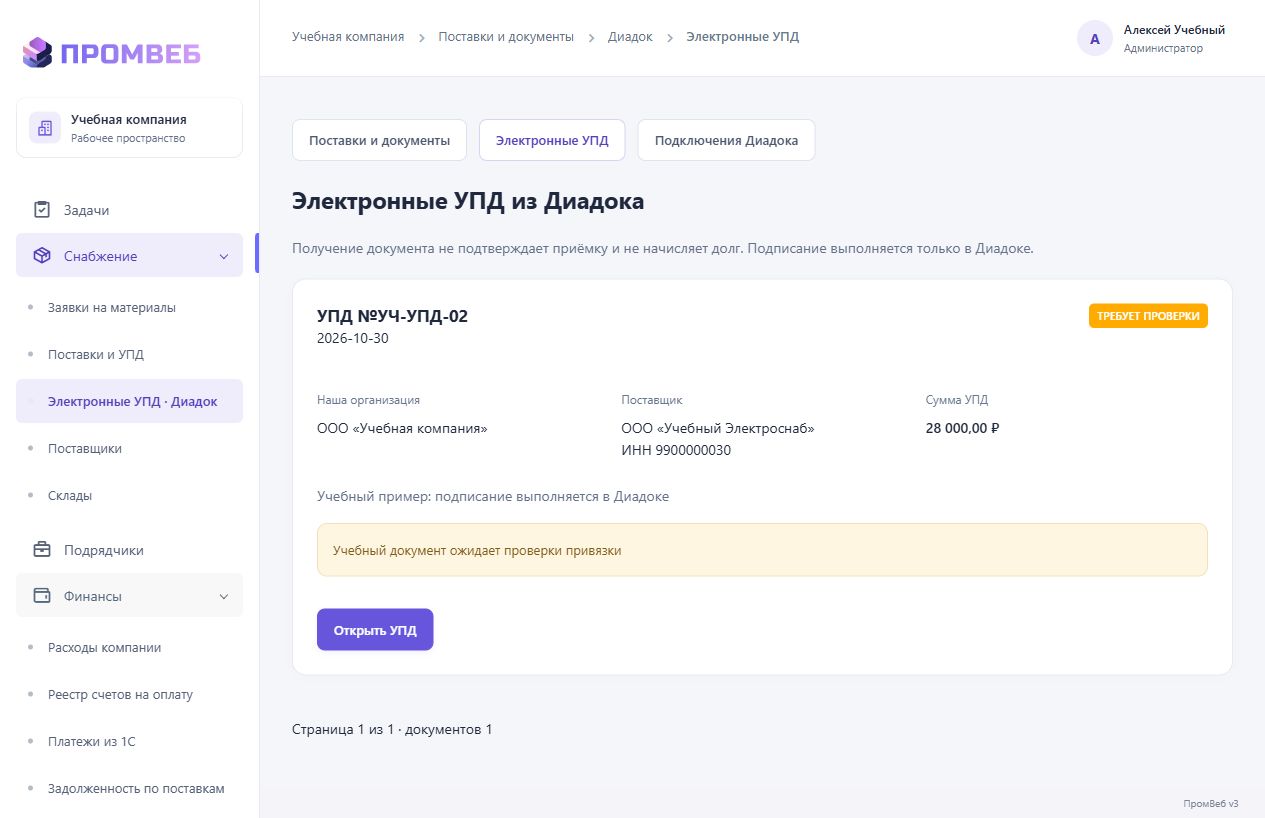
Task: Click the УПД №УЧ-УПД-02 title
Action: coord(392,316)
